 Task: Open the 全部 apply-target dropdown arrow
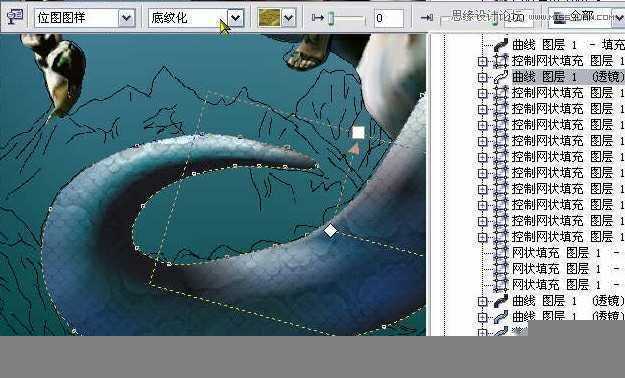tap(619, 18)
